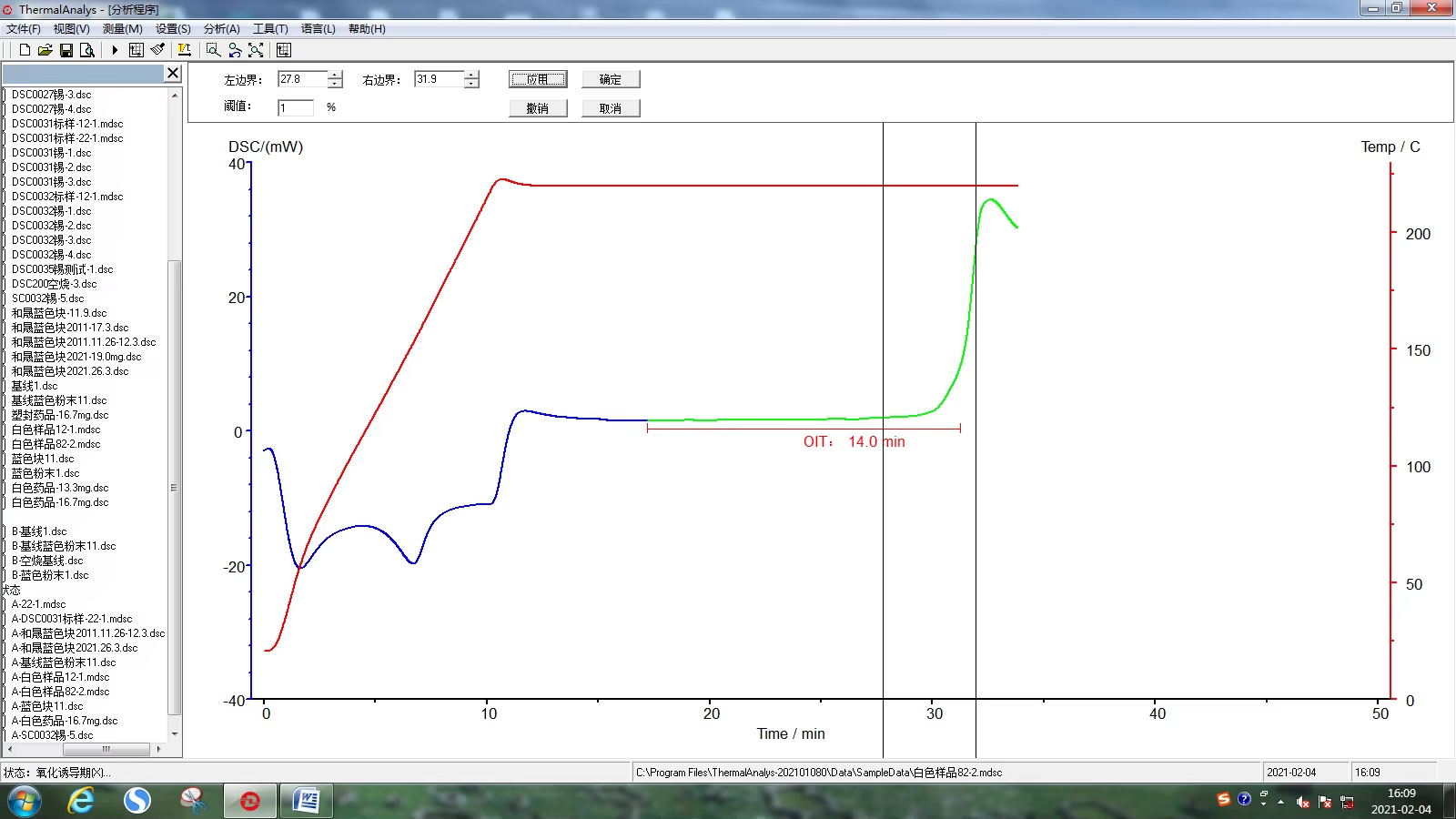Screen dimensions: 1456x819
Task: Select file B-空烧基线.dsc
Action: [47, 561]
